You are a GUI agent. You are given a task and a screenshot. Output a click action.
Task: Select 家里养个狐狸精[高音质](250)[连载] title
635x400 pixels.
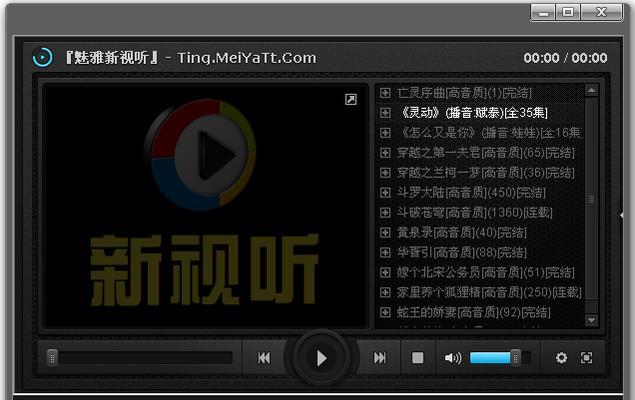[x=489, y=292]
